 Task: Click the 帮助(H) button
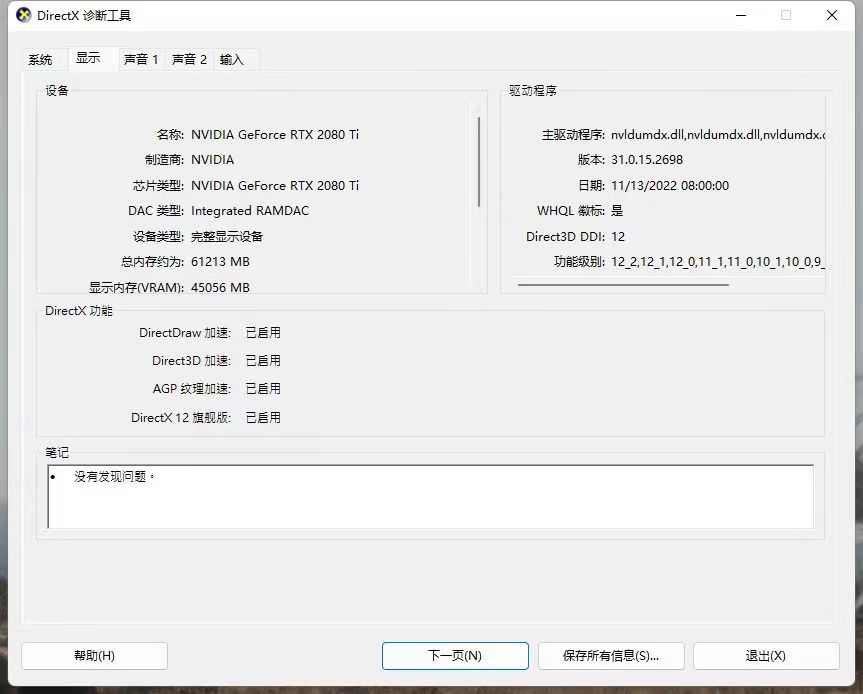[x=94, y=655]
